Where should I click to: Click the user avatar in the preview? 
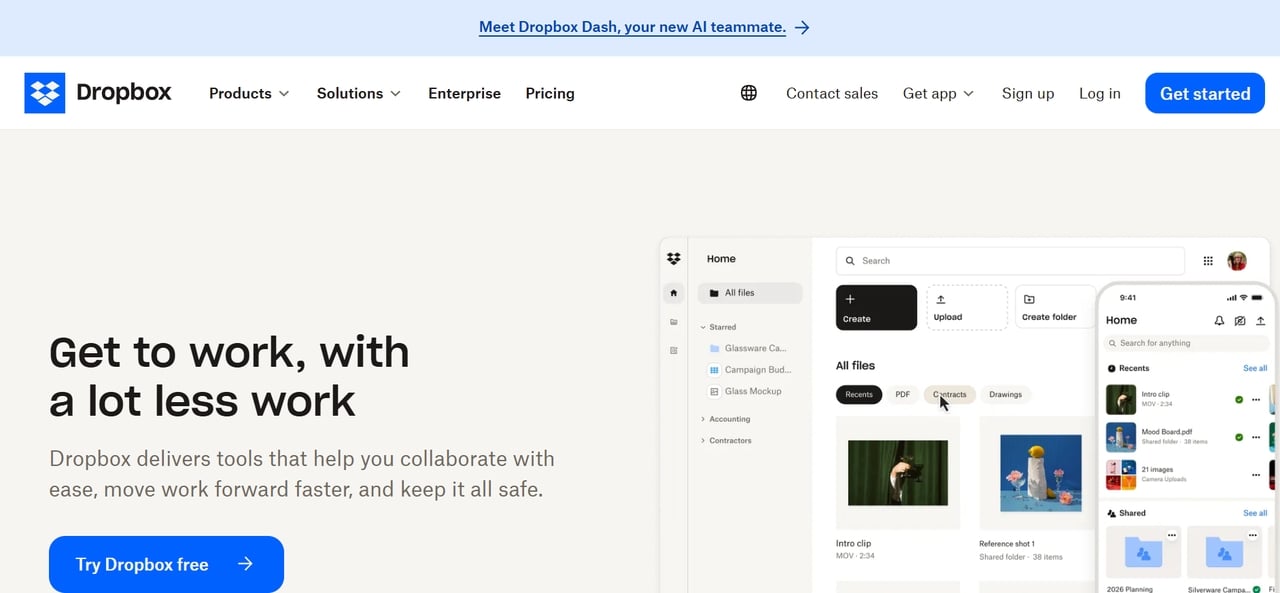click(1237, 261)
